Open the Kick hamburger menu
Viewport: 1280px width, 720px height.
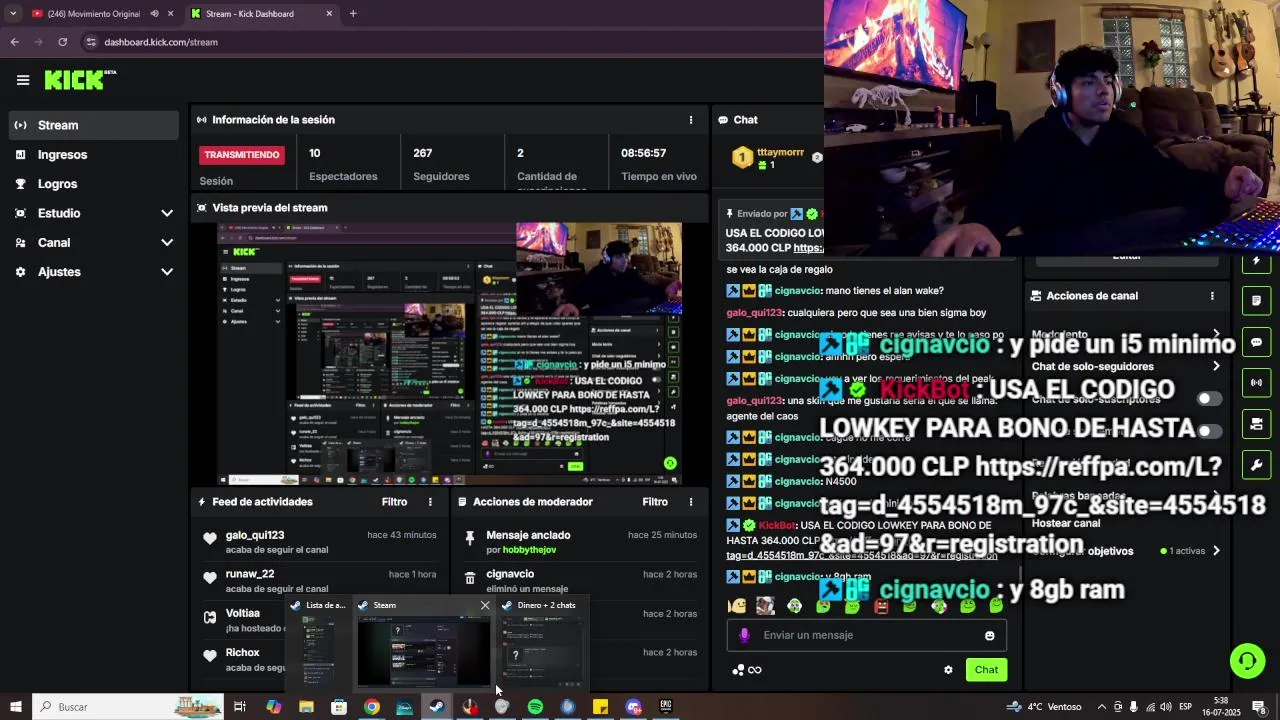pyautogui.click(x=23, y=80)
